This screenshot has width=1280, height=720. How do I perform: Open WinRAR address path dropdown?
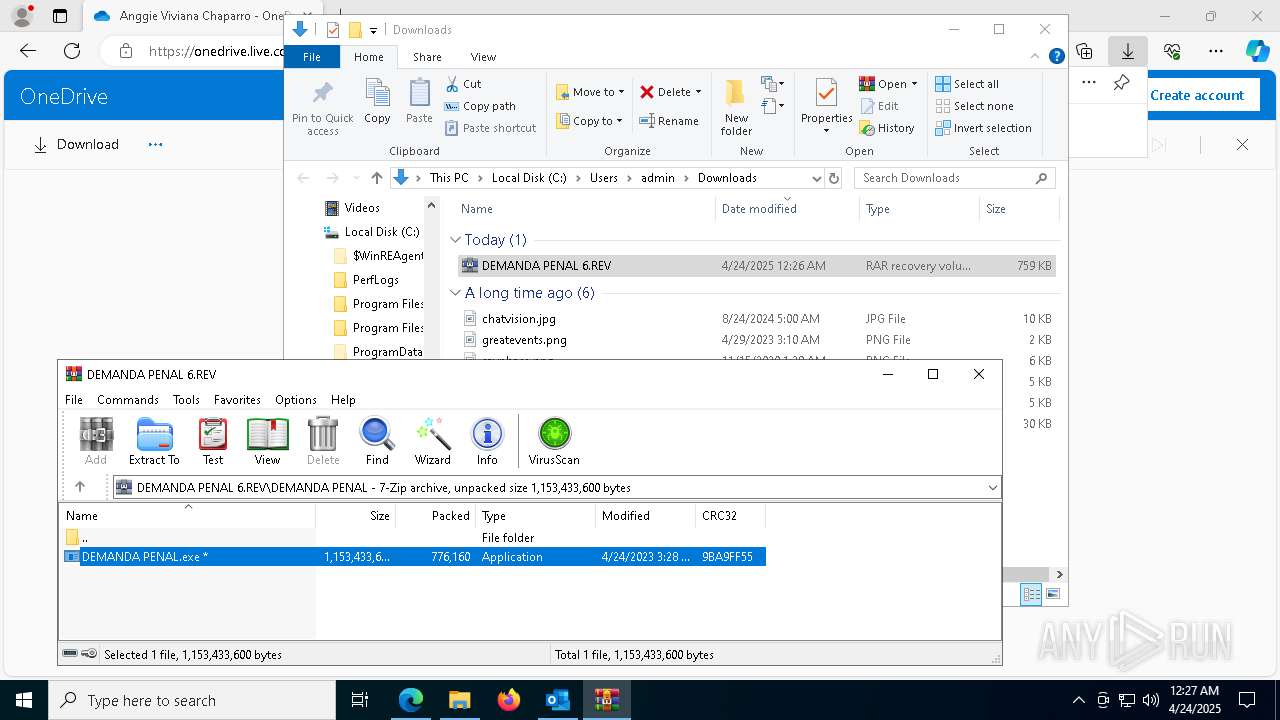click(x=992, y=487)
